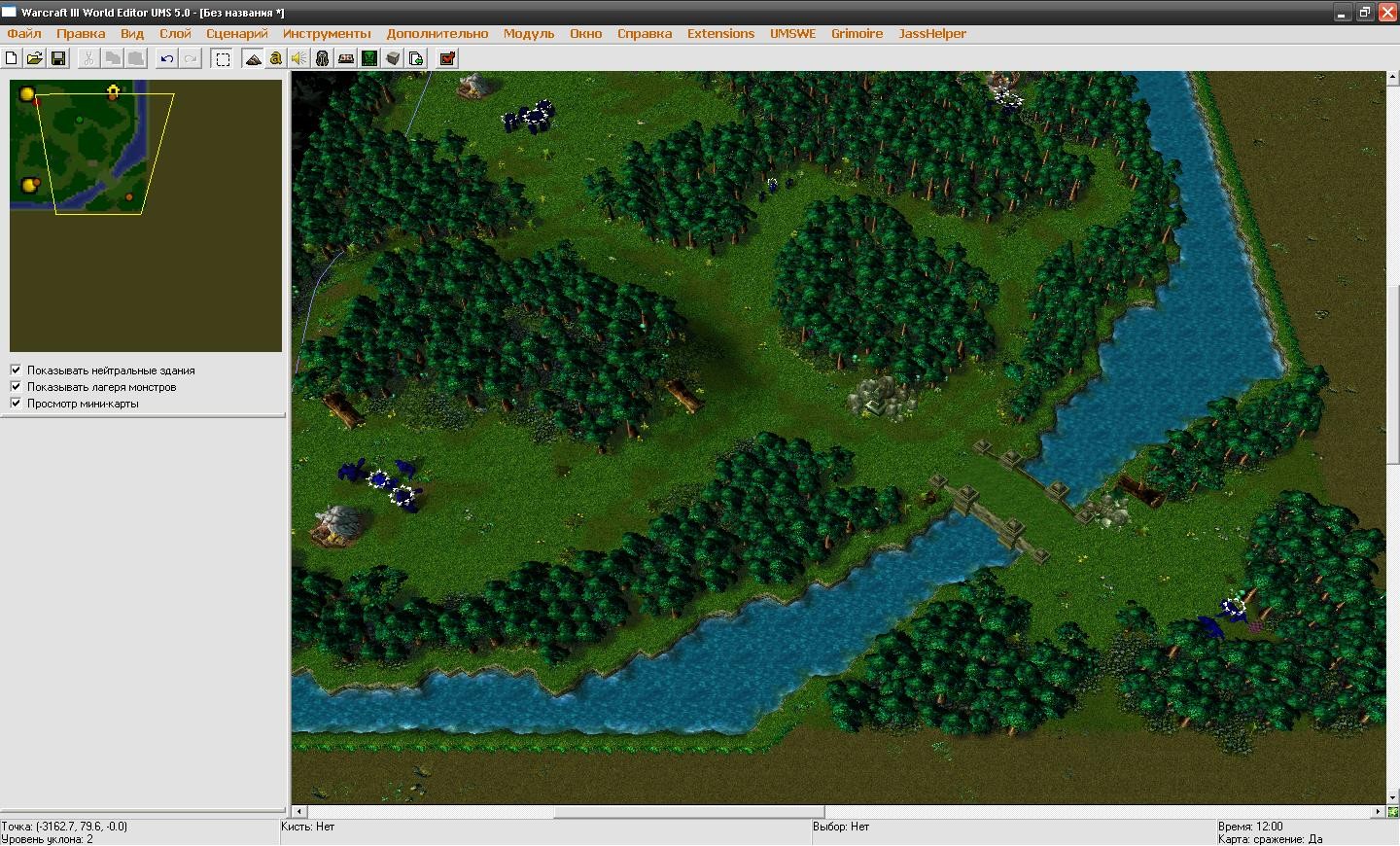Toggle 'Показывать нейтральные здания' checkbox
Viewport: 1400px width, 846px height.
[x=16, y=370]
